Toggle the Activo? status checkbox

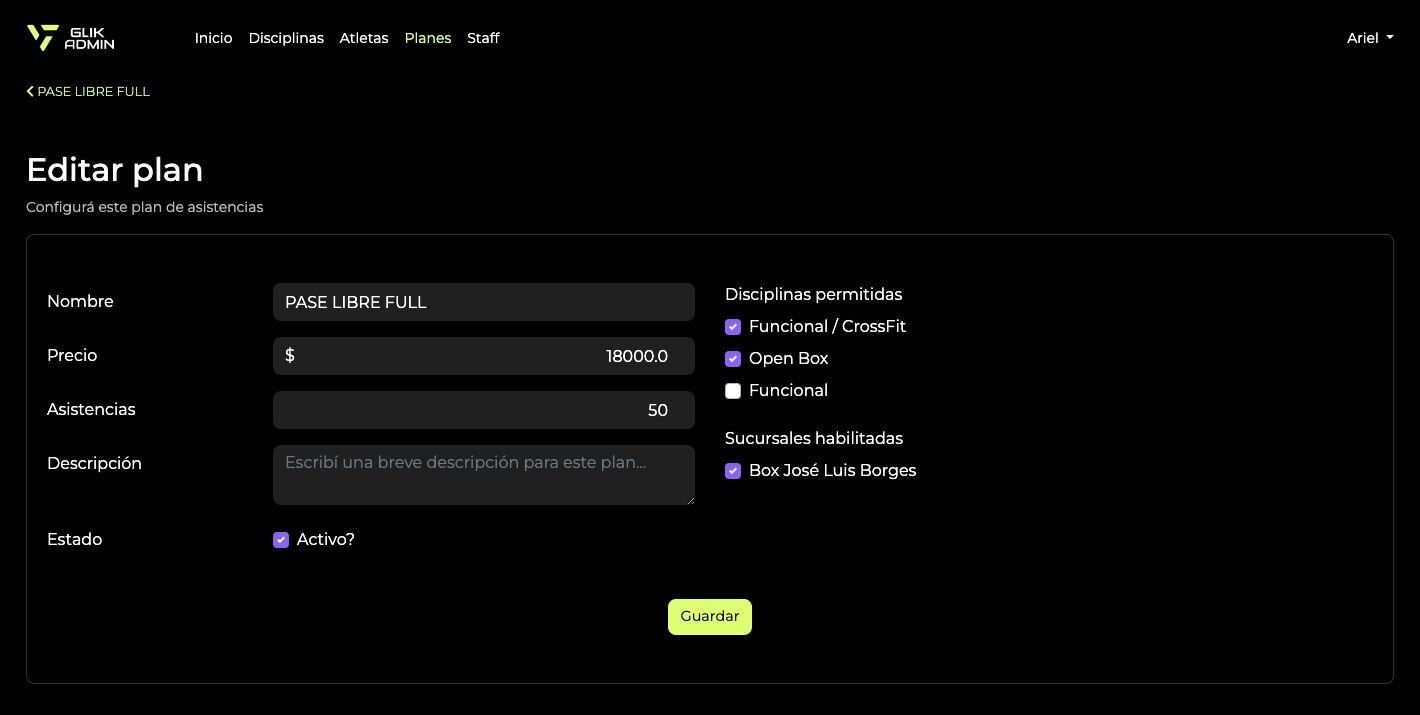pyautogui.click(x=281, y=540)
